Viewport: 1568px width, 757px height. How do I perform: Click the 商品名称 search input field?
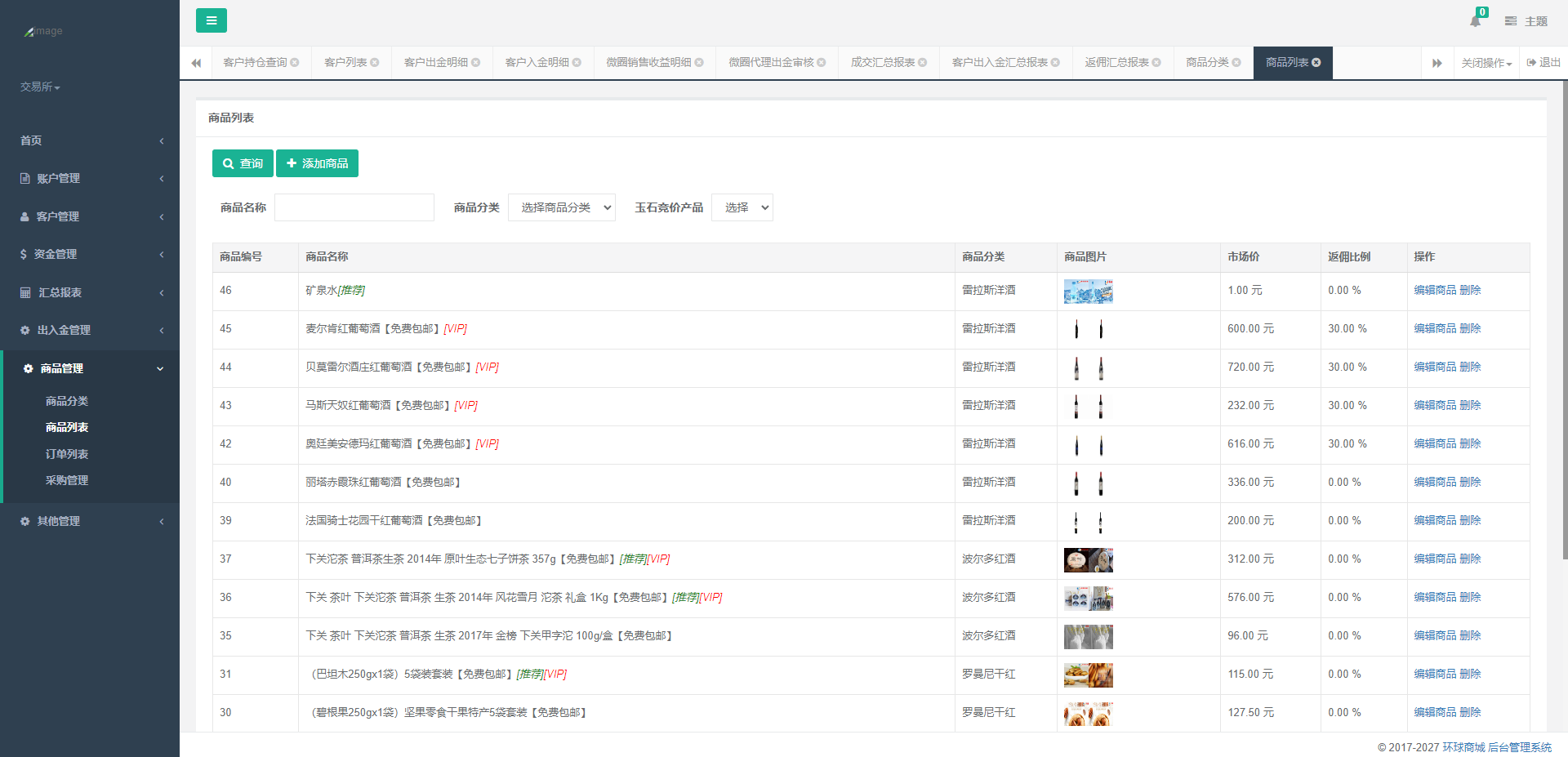tap(354, 207)
